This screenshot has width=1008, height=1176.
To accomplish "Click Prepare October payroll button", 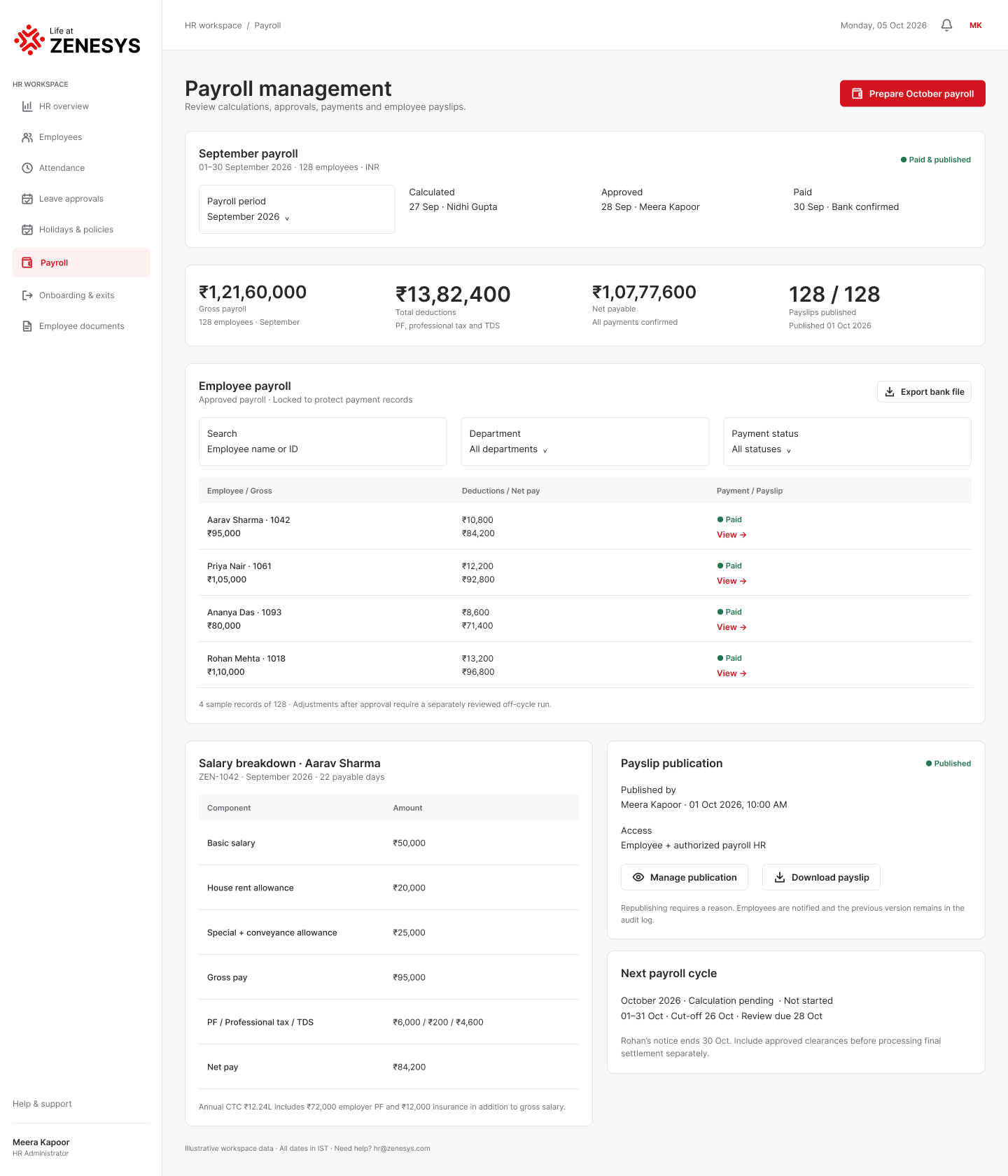I will [913, 94].
